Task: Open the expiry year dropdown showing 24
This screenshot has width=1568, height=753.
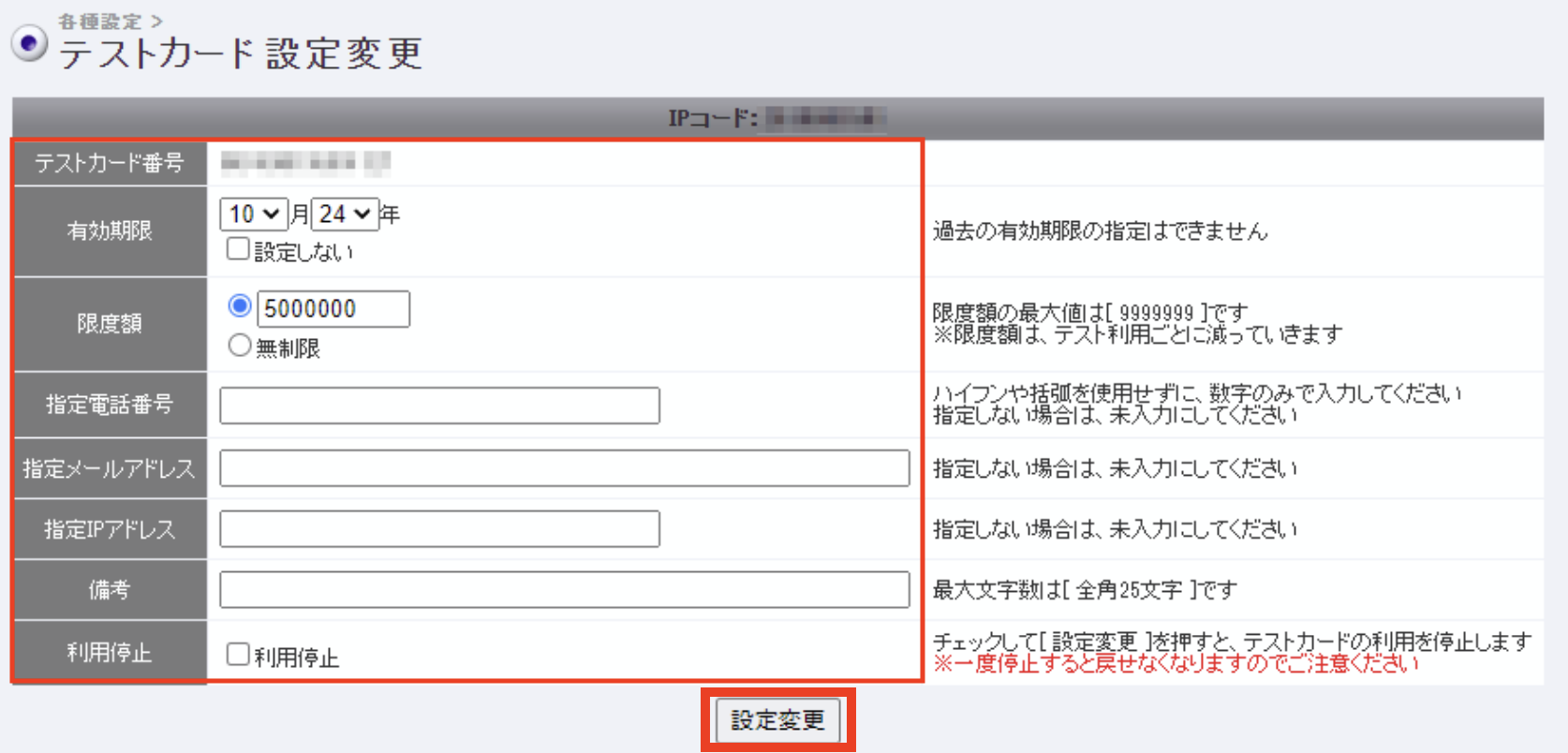Action: click(x=345, y=214)
